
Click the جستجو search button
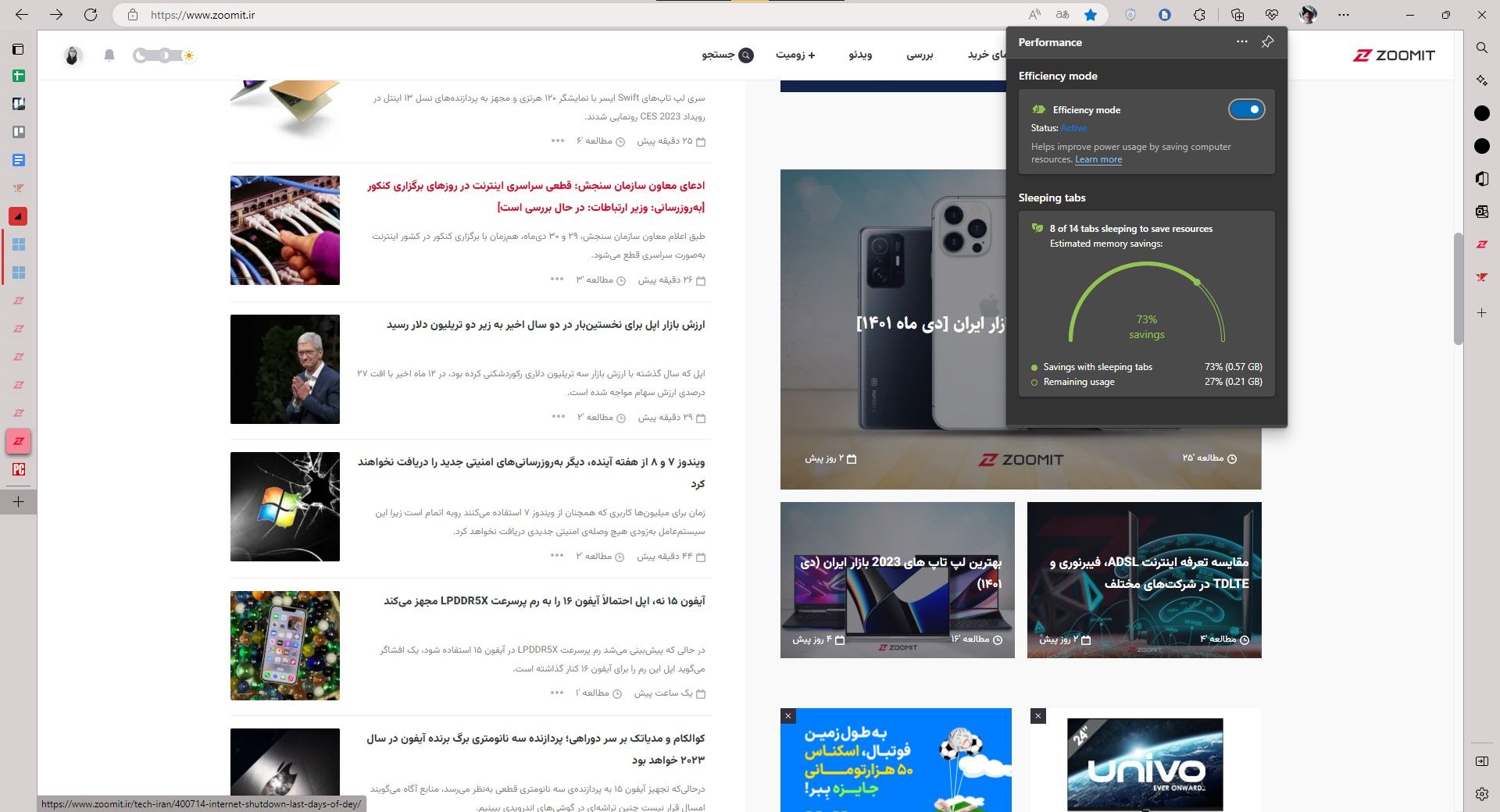coord(727,55)
